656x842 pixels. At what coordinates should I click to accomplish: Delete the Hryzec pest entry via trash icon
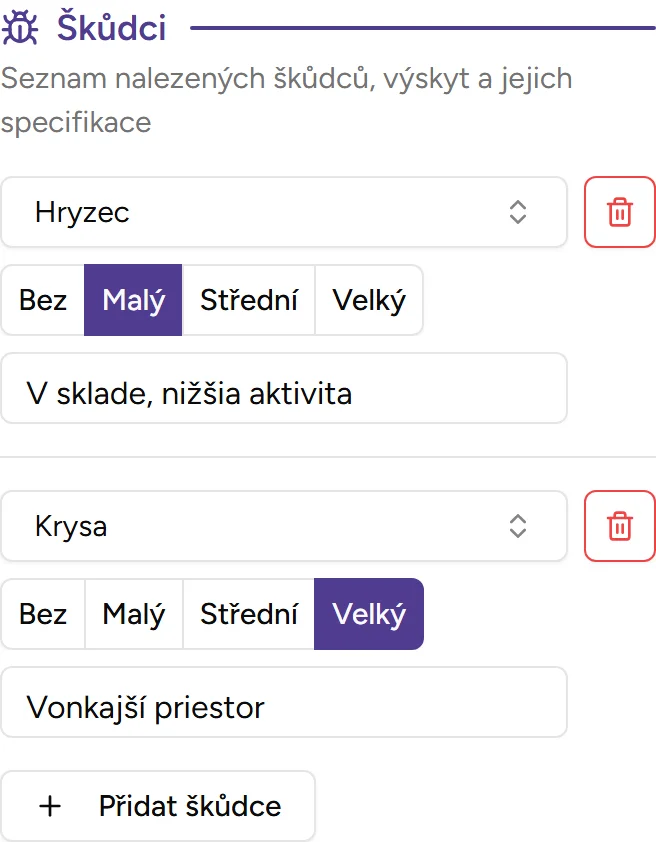click(620, 212)
